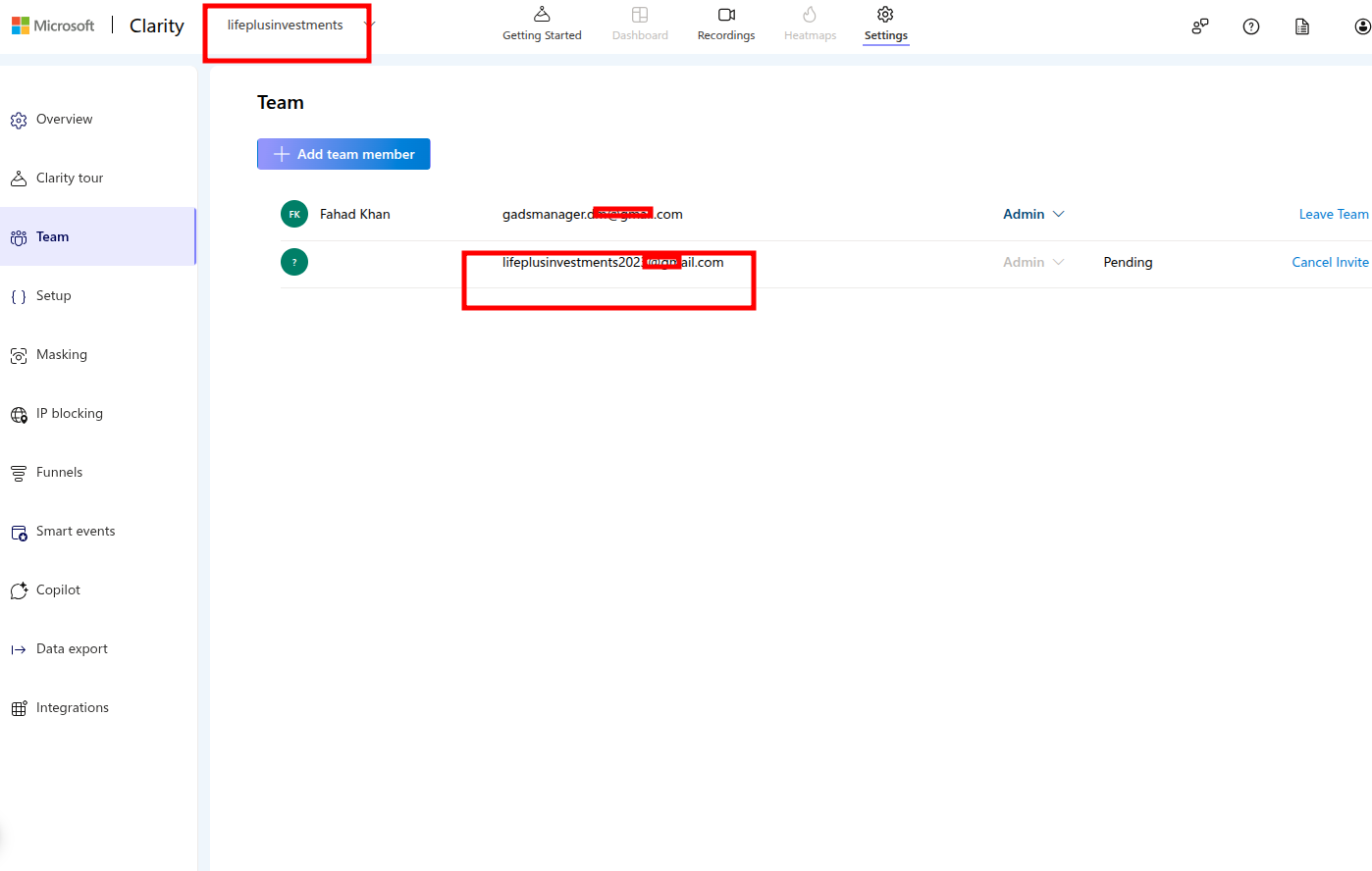Switch to the Recordings tab
Image resolution: width=1372 pixels, height=871 pixels.
point(726,25)
